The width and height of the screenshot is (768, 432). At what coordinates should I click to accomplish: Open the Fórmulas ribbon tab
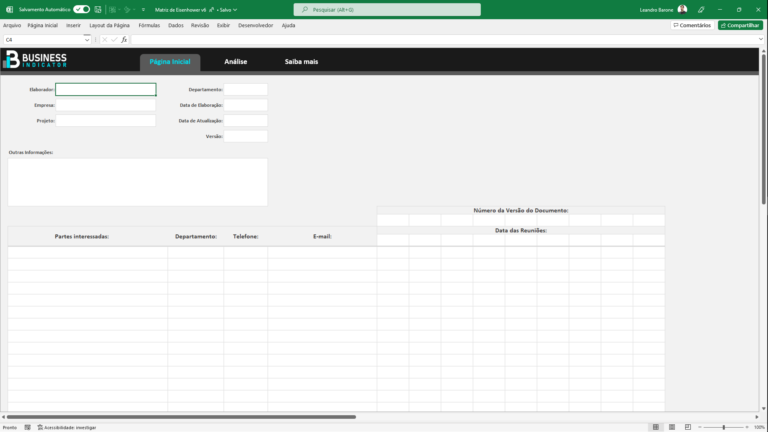[x=149, y=25]
